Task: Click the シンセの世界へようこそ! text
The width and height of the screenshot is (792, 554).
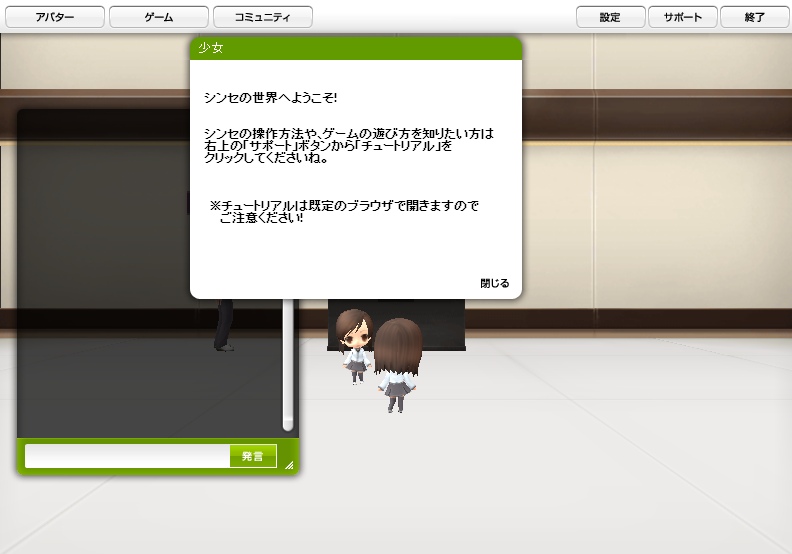Action: coord(271,98)
